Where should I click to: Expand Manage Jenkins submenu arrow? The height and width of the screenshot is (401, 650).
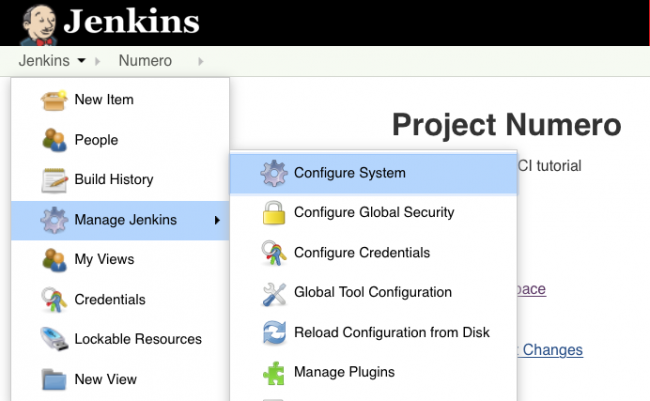point(217,220)
